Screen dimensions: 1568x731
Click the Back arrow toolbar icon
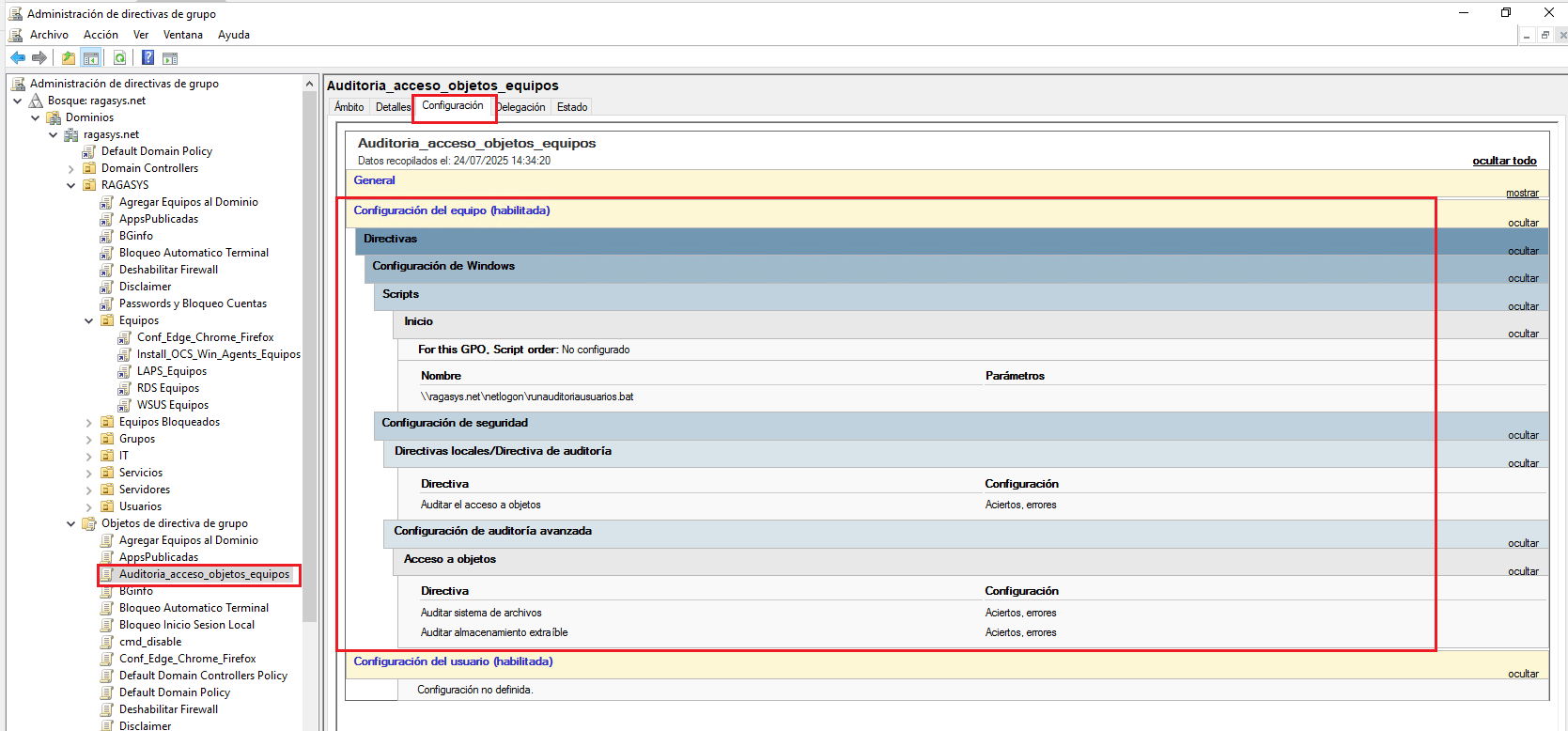point(18,57)
